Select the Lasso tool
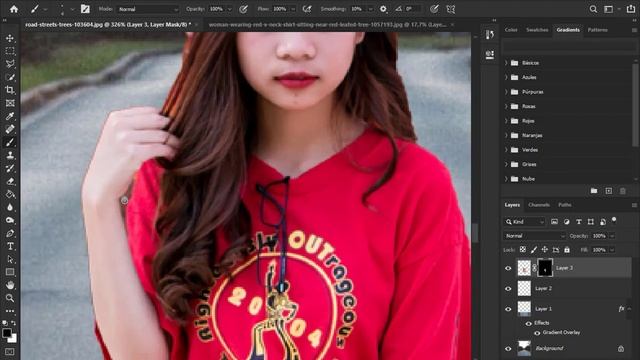 tap(10, 64)
